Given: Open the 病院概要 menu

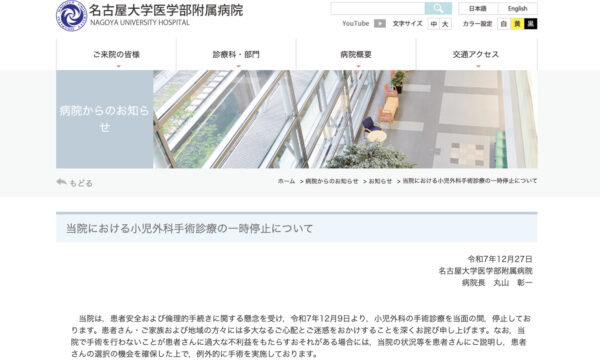Looking at the screenshot, I should pos(356,54).
